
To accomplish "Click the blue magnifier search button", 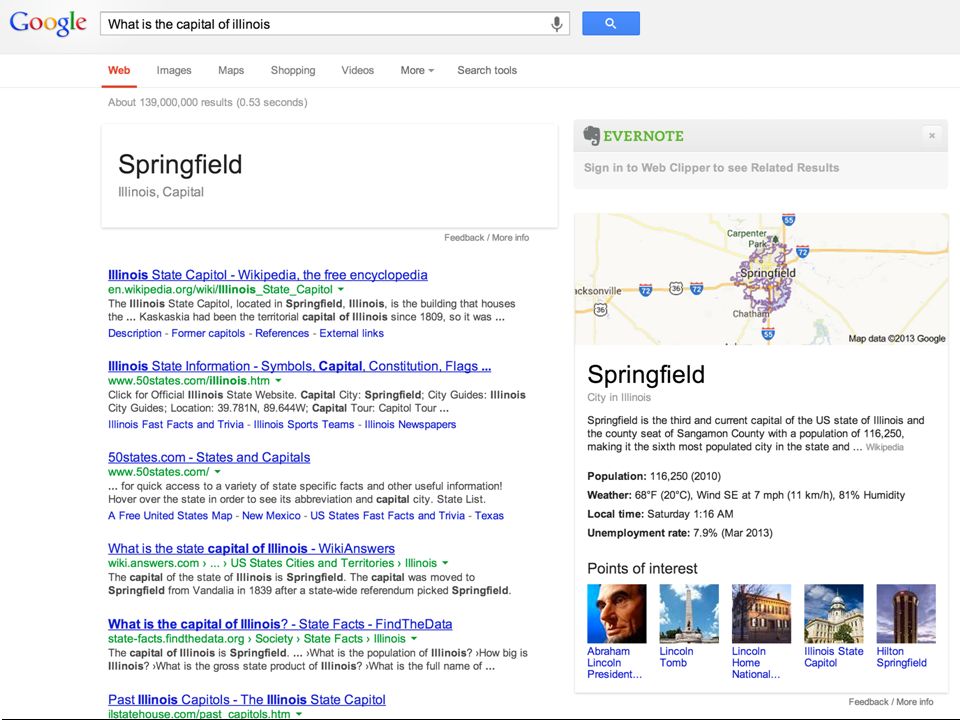I will [x=610, y=23].
